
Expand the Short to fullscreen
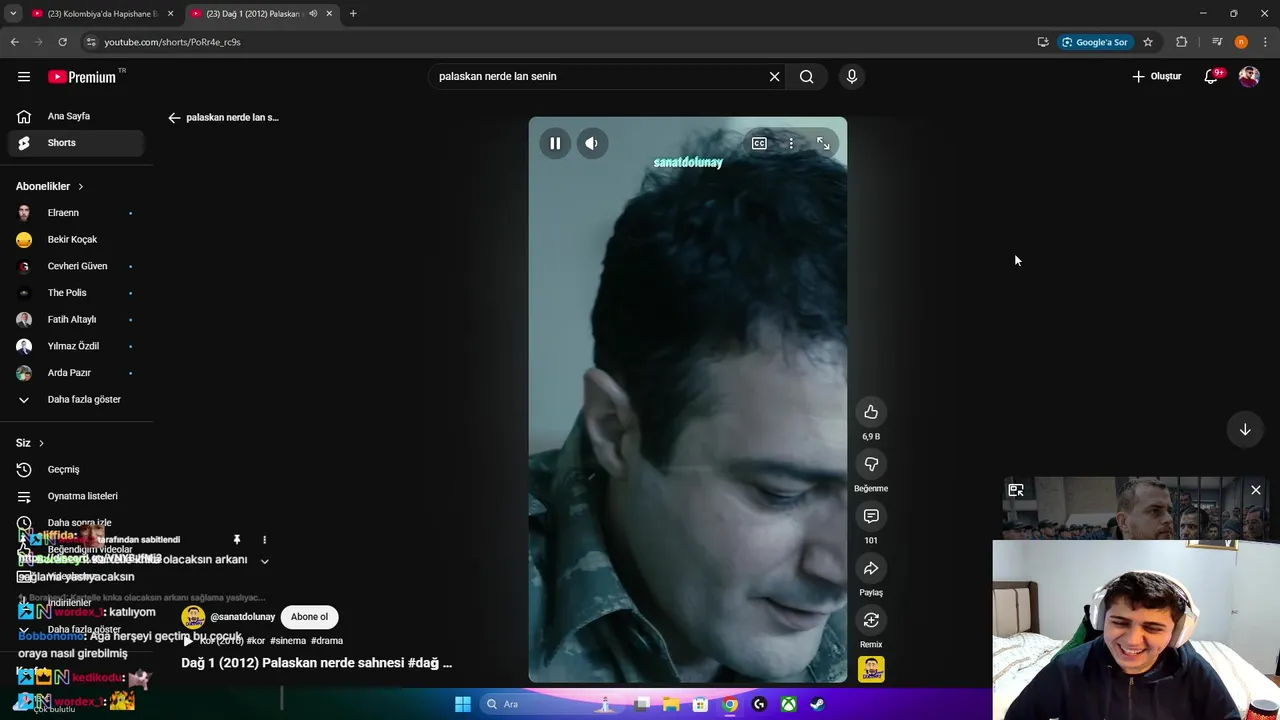(x=823, y=143)
